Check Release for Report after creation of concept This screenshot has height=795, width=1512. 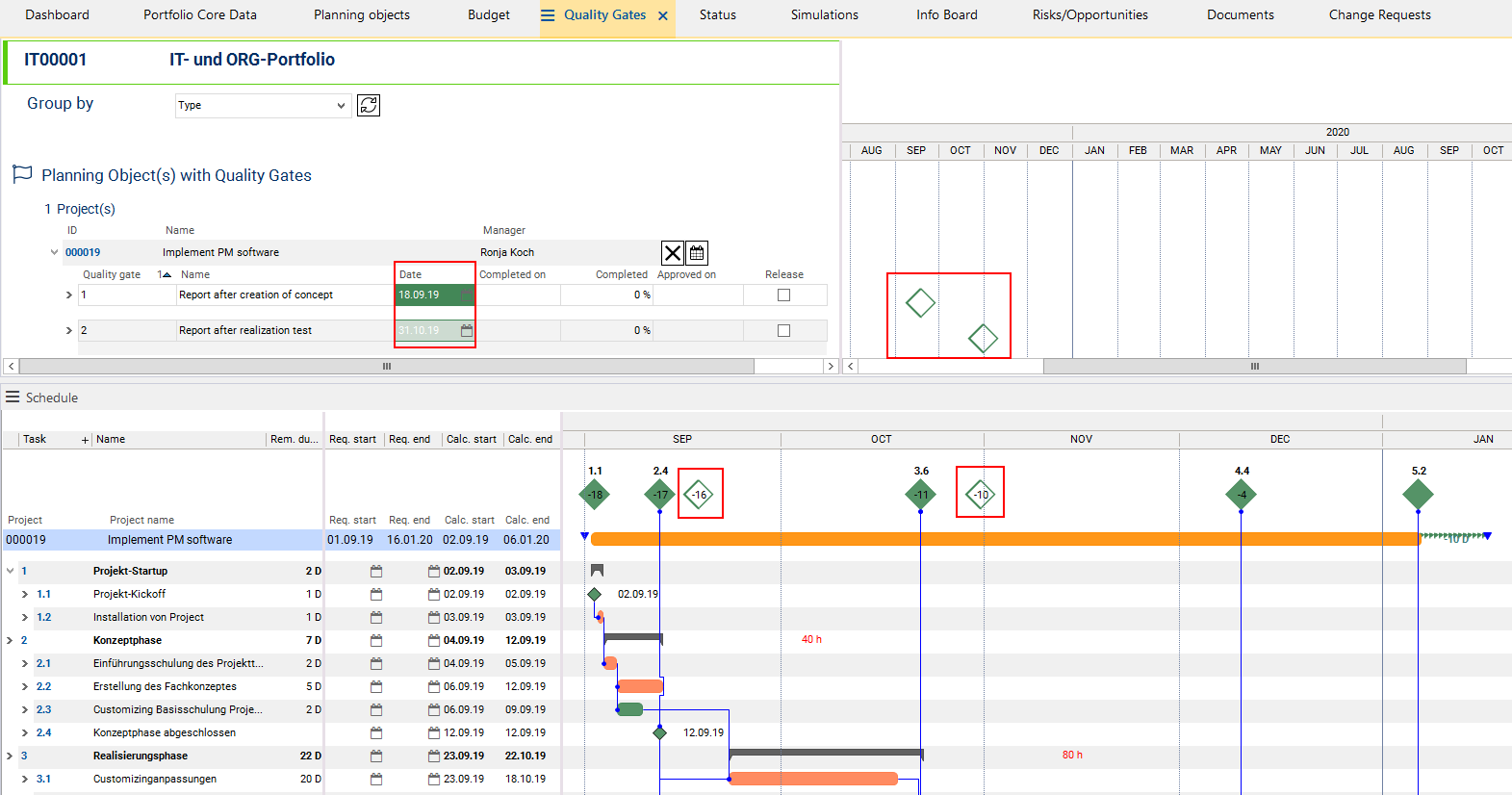click(783, 295)
